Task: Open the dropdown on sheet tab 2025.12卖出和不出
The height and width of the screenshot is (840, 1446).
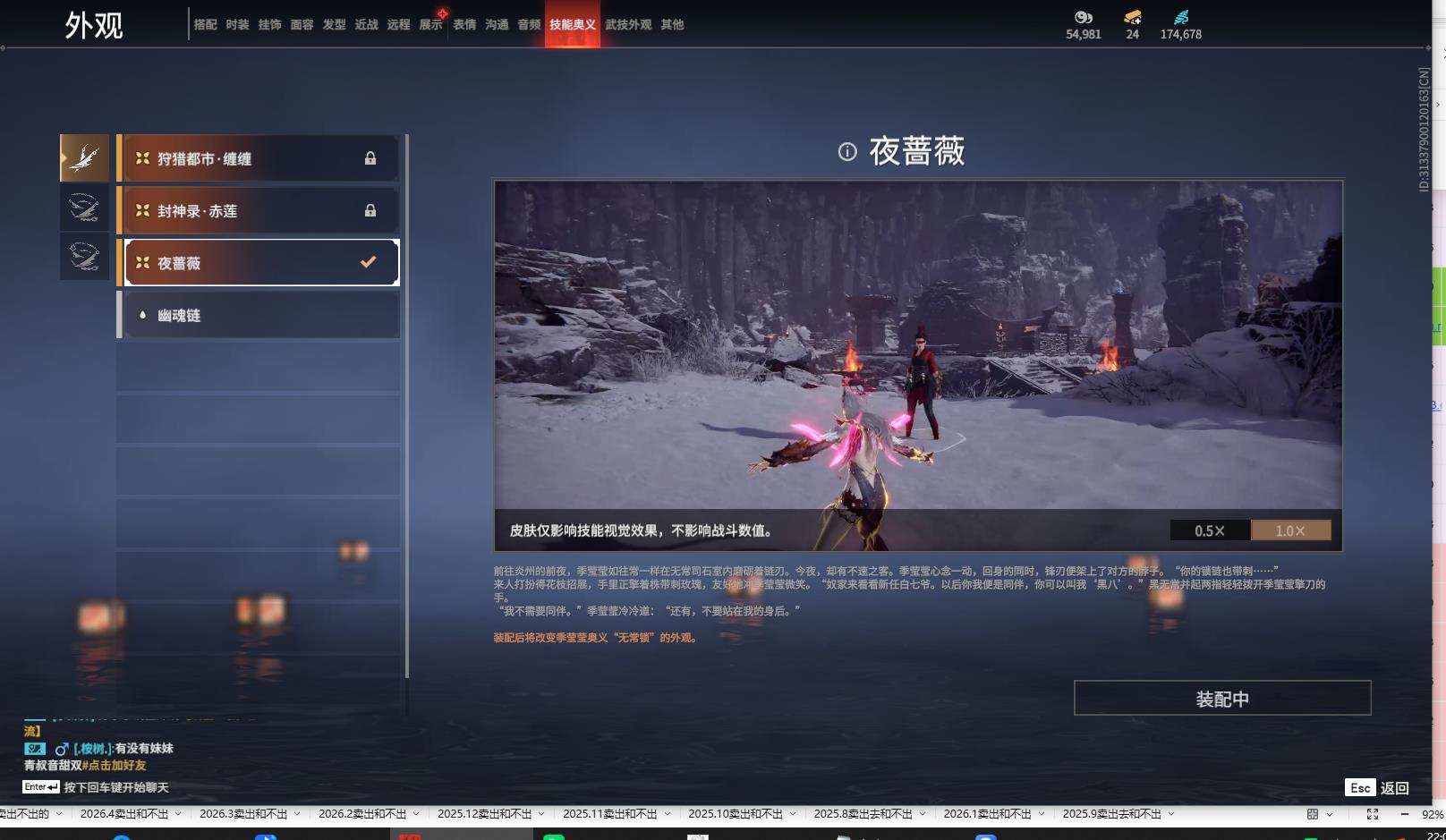Action: tap(541, 814)
